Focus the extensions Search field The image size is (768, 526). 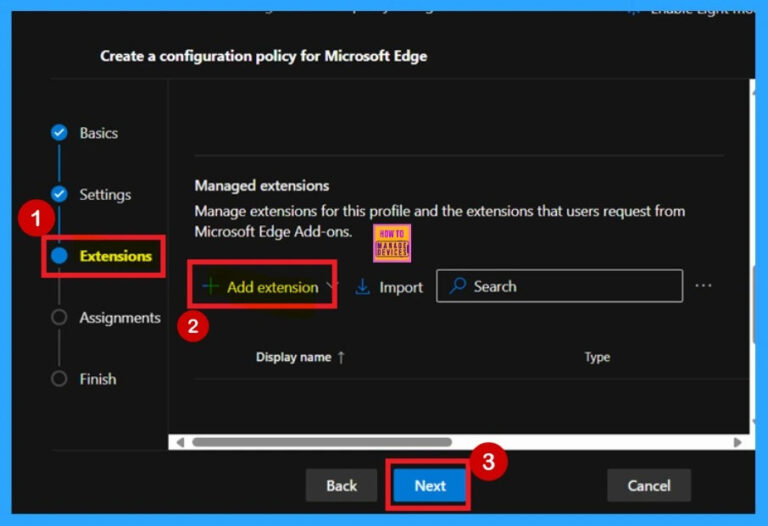pos(559,286)
